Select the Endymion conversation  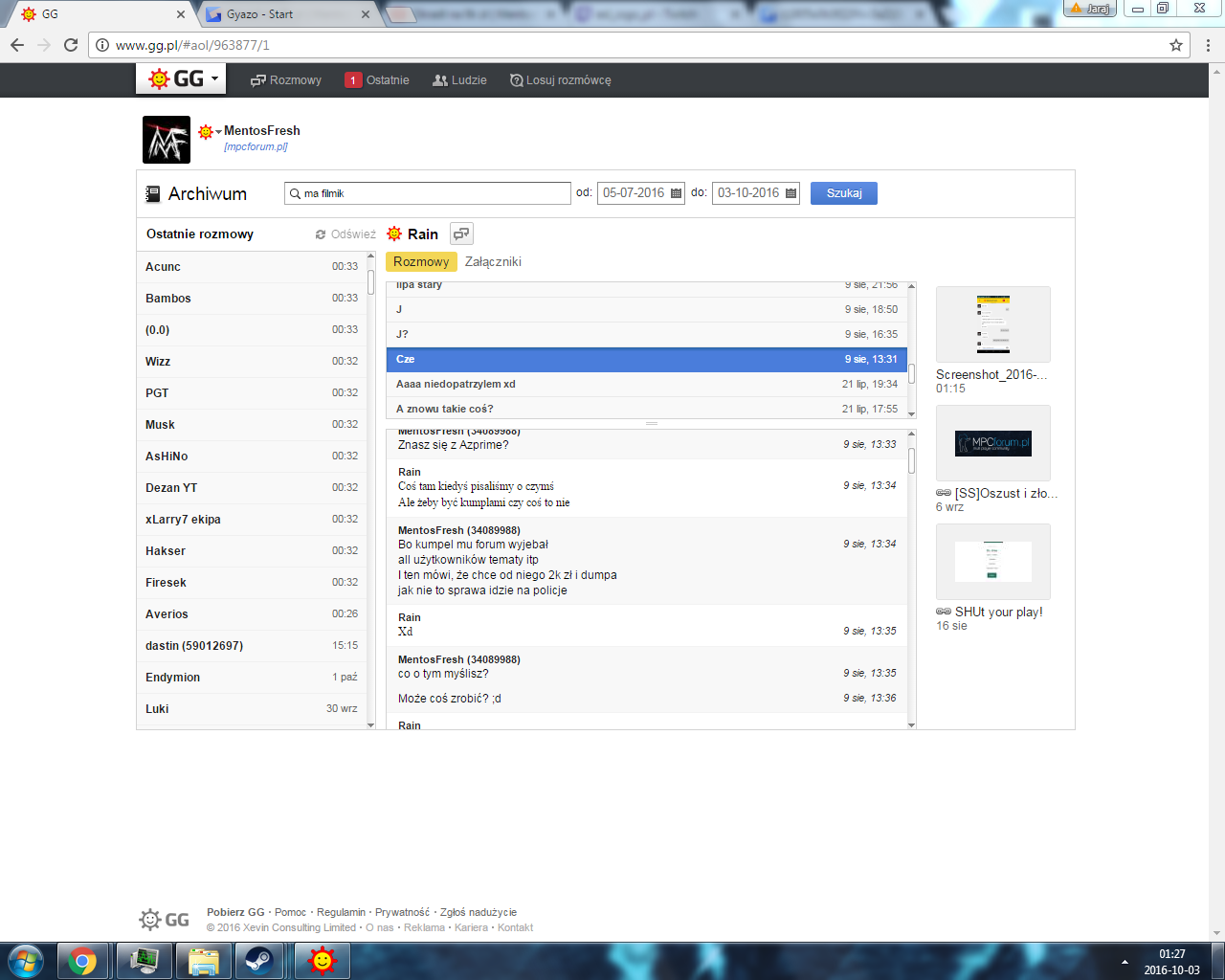tap(252, 678)
